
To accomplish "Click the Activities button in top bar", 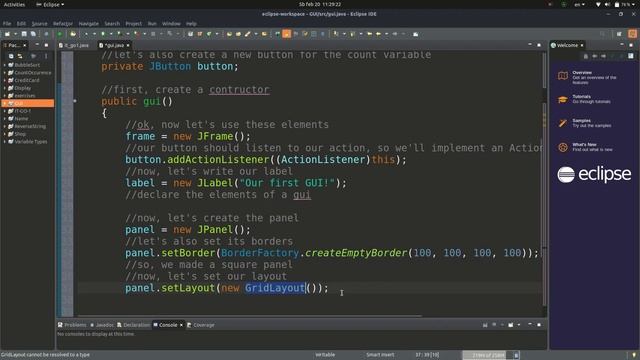I will [x=14, y=4].
